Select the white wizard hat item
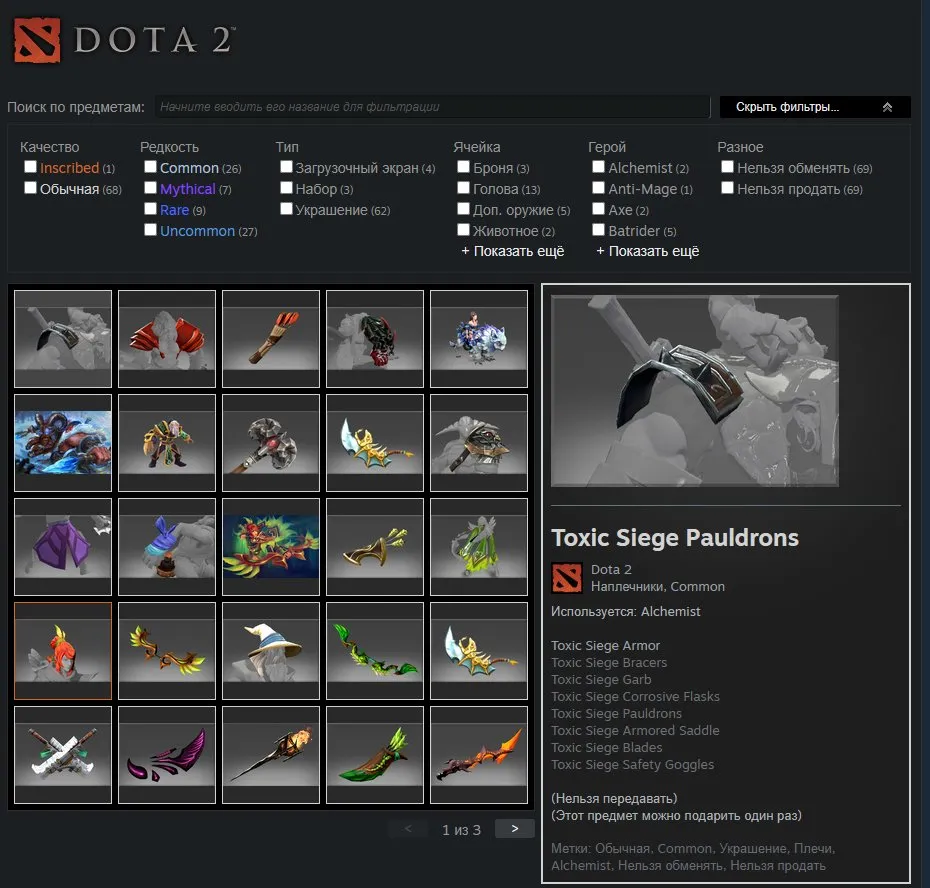 click(270, 651)
